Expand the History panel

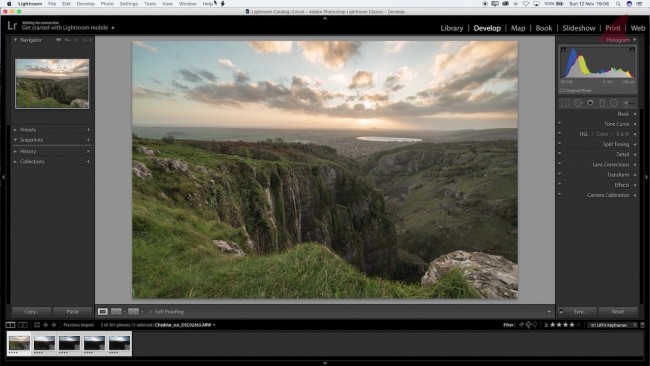pos(15,152)
